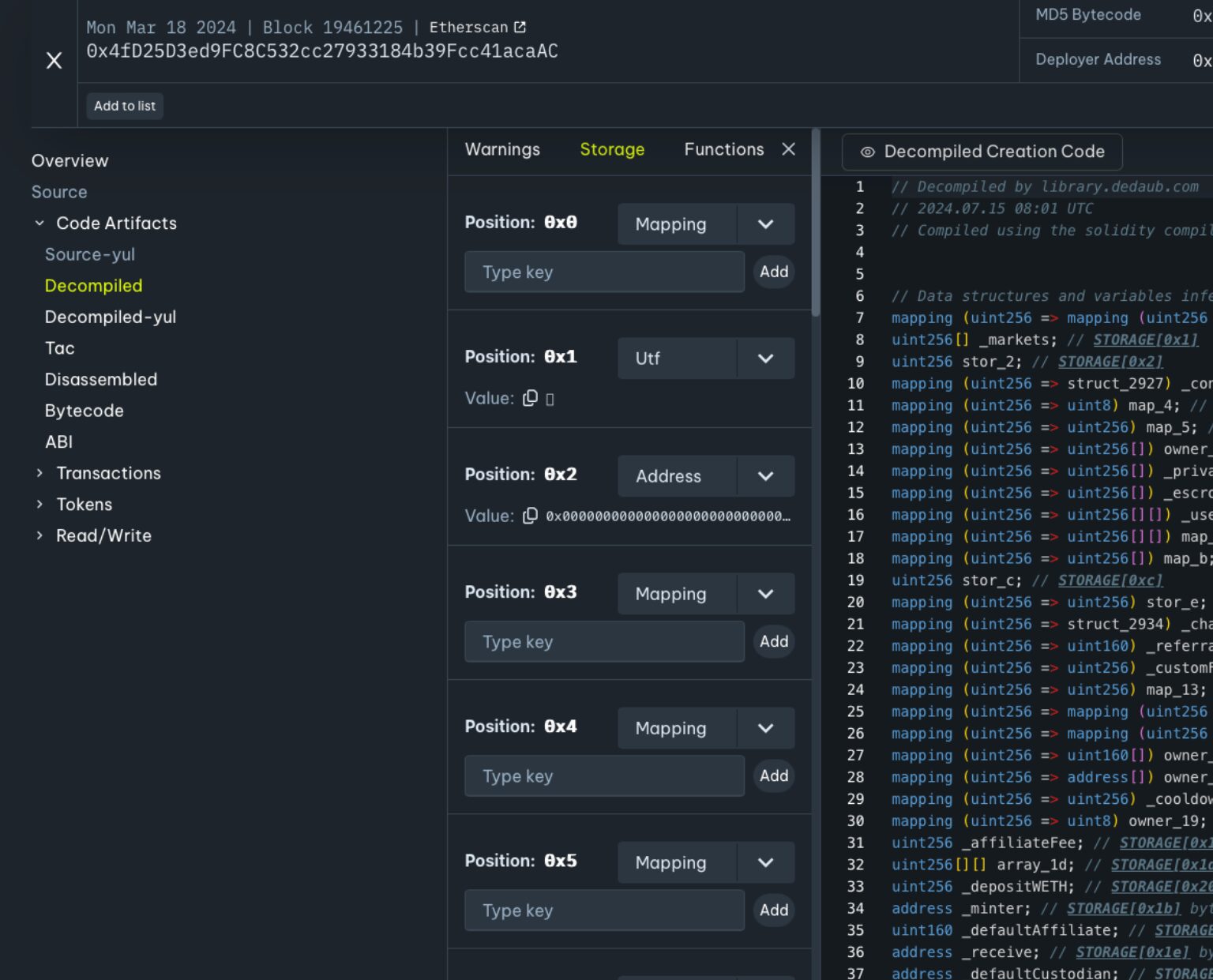This screenshot has height=980, width=1213.
Task: Open the Disassembled code artifact
Action: point(101,380)
